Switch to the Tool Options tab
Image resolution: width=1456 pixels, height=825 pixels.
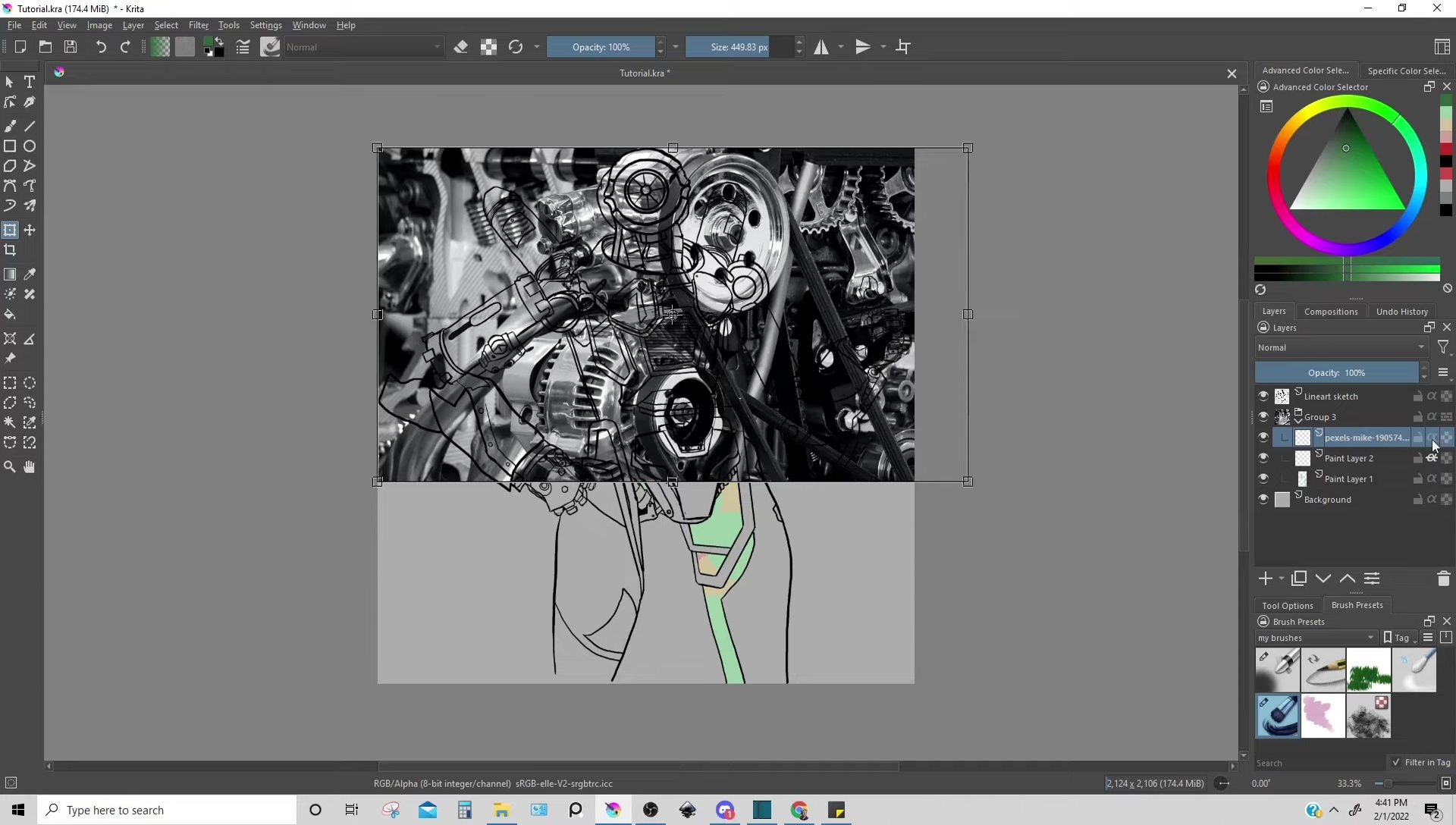point(1287,605)
